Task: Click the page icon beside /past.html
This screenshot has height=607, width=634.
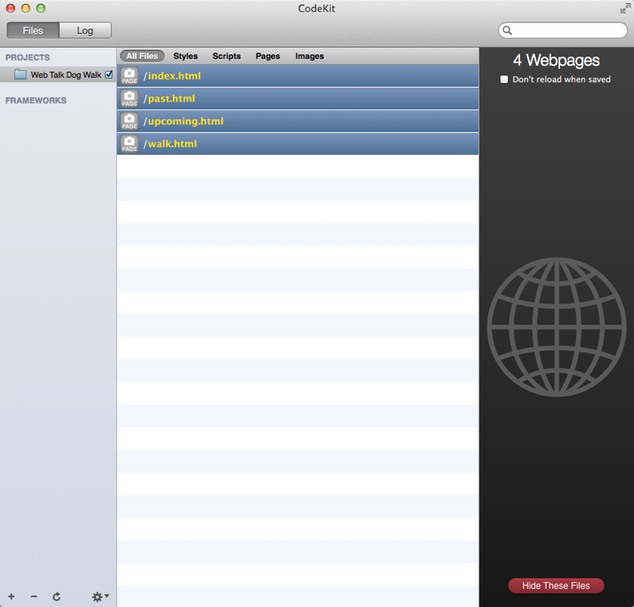Action: [129, 99]
